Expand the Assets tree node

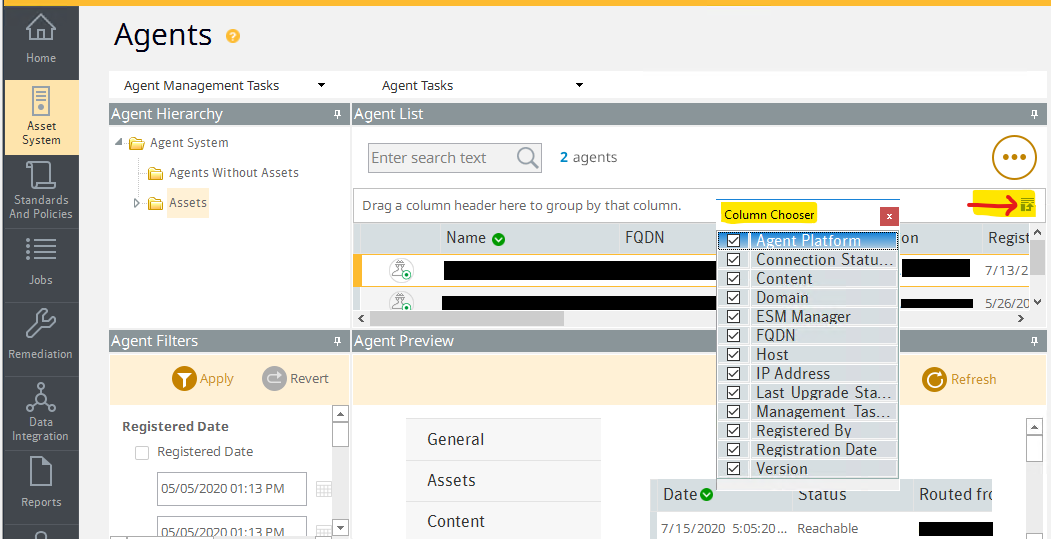click(x=137, y=203)
